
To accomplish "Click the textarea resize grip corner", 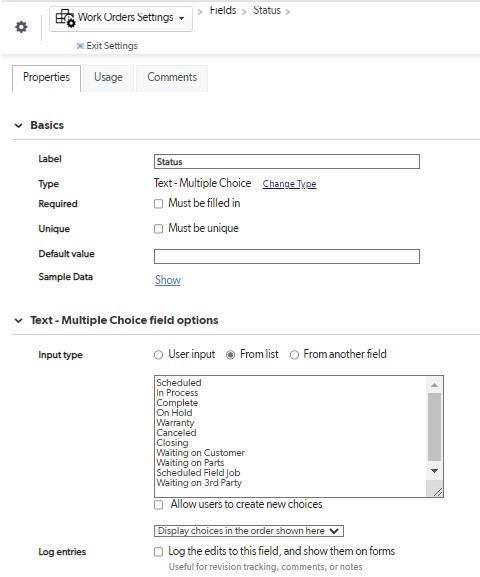I will (x=437, y=492).
